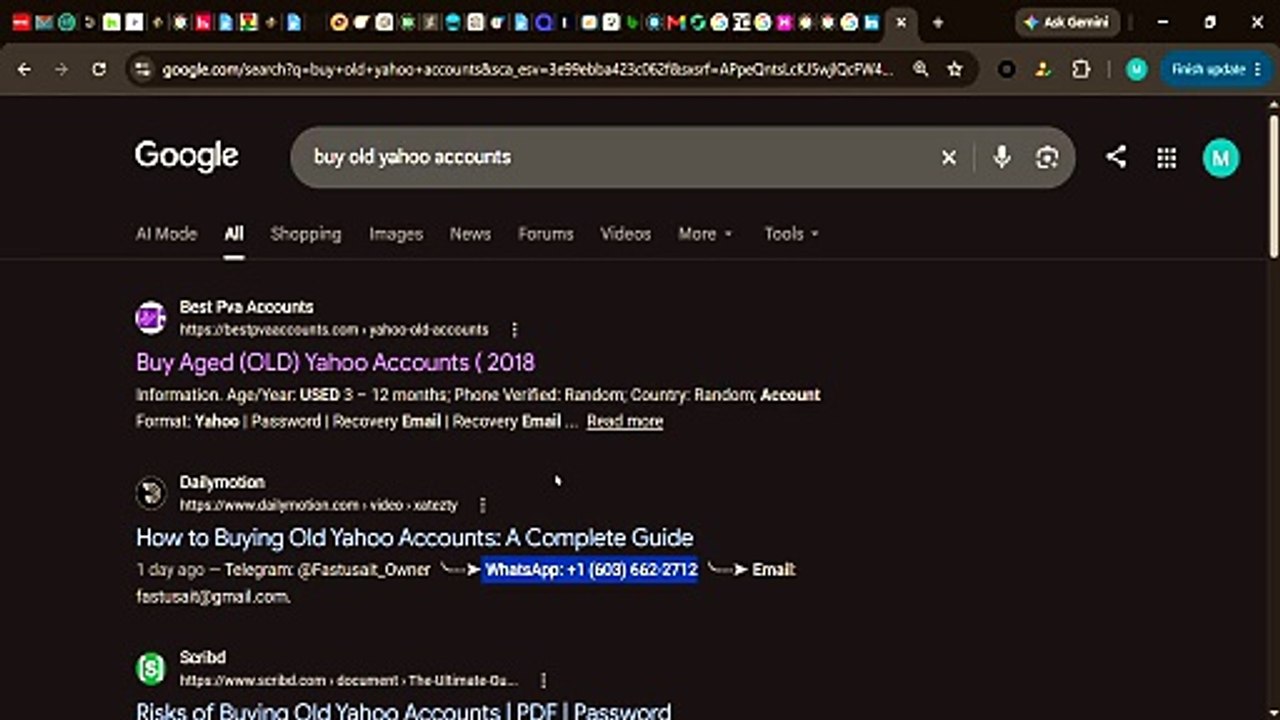Go back with the browser back arrow
1280x720 pixels.
(x=25, y=69)
